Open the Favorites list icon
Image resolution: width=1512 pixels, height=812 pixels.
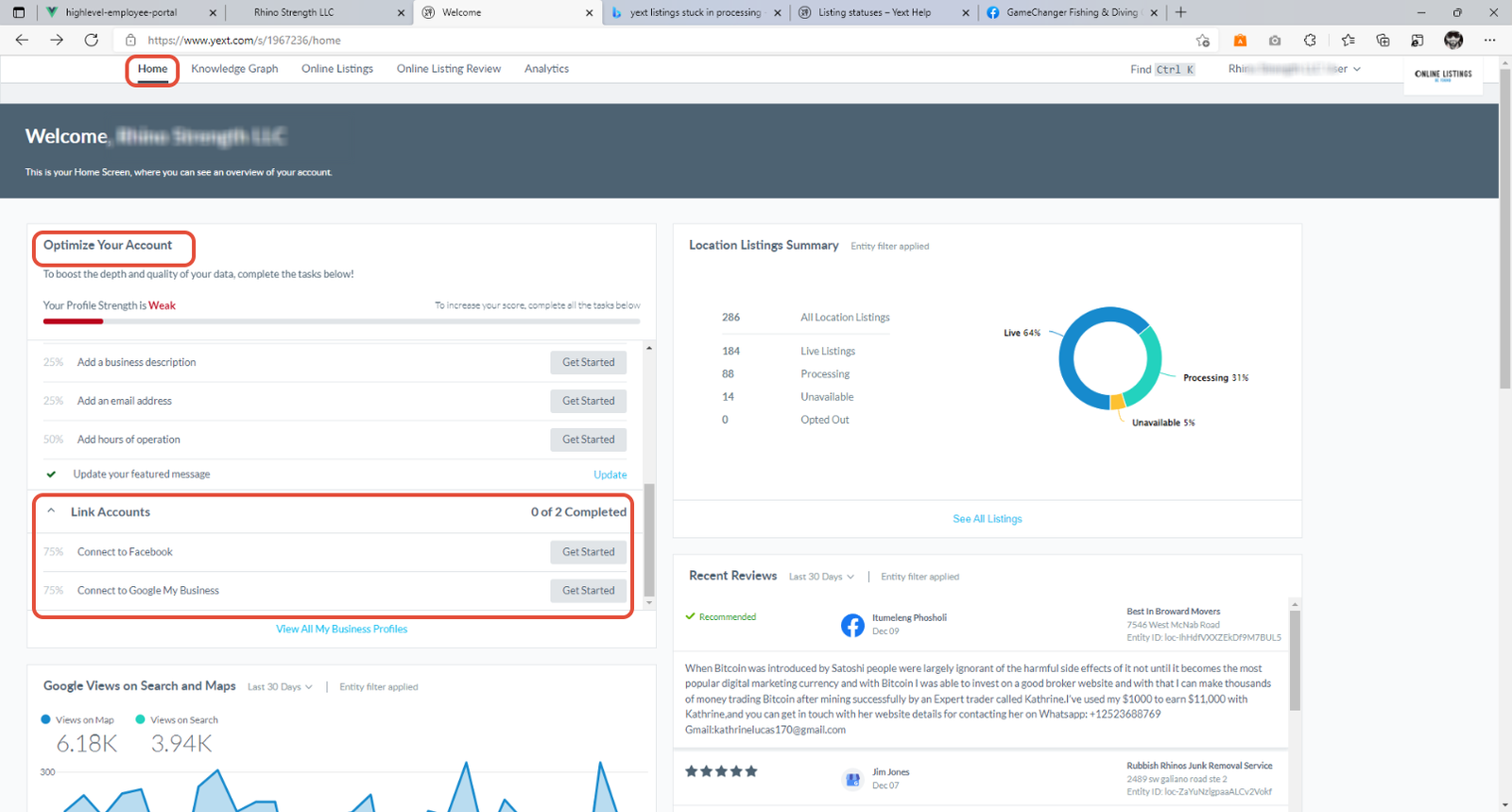coord(1348,40)
